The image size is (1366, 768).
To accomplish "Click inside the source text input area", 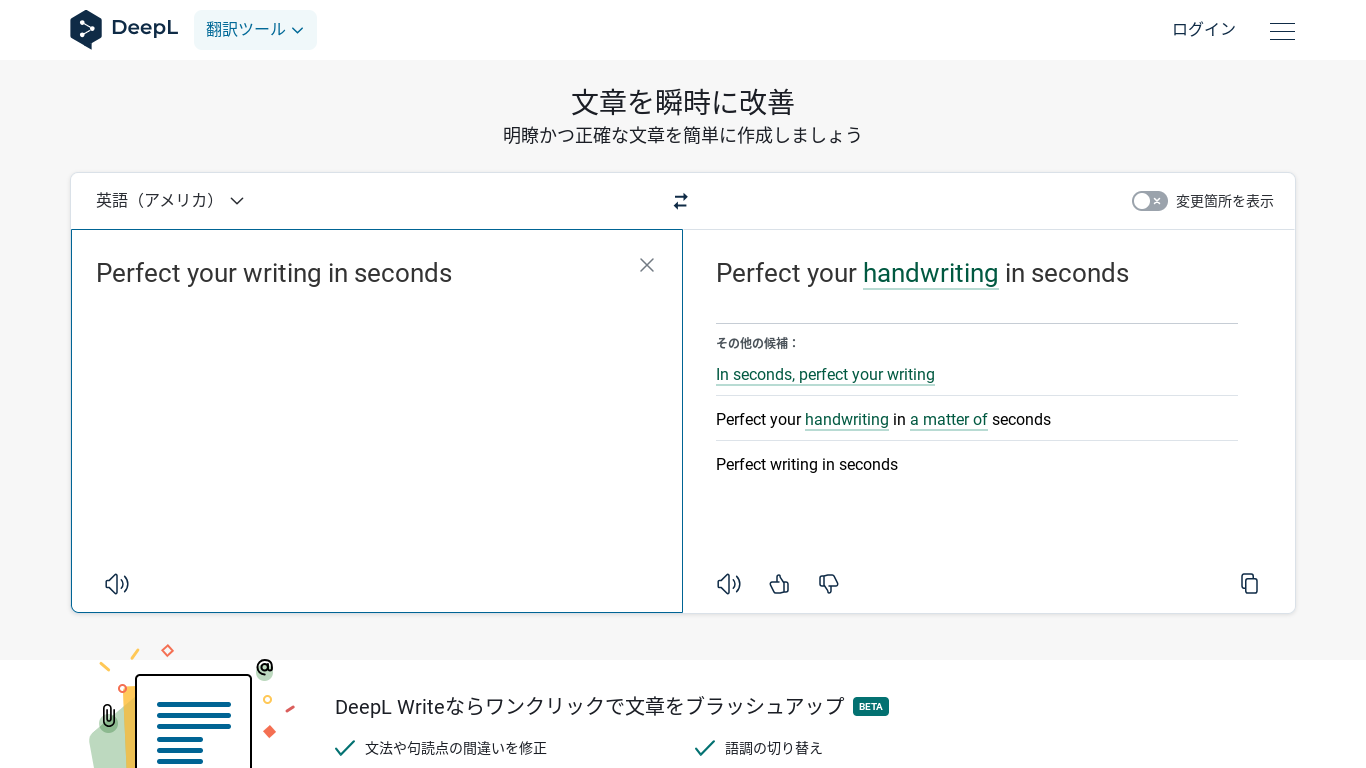I will pos(376,420).
